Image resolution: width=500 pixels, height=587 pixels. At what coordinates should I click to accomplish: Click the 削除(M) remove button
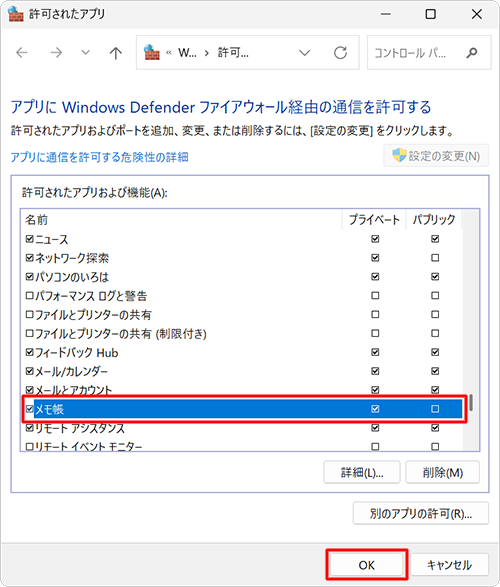click(x=443, y=472)
